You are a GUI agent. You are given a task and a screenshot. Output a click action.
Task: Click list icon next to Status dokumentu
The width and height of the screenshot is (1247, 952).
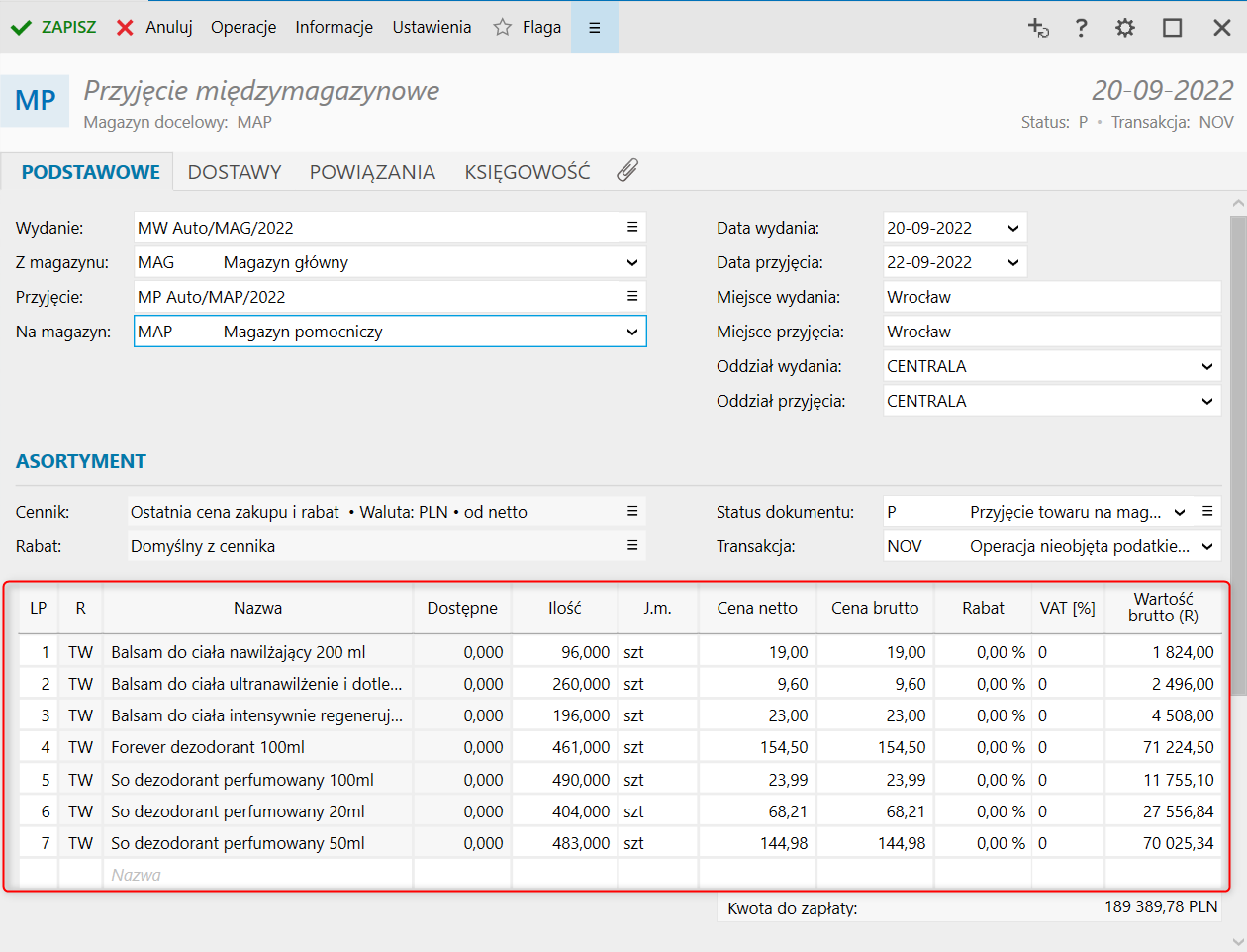pos(1207,512)
